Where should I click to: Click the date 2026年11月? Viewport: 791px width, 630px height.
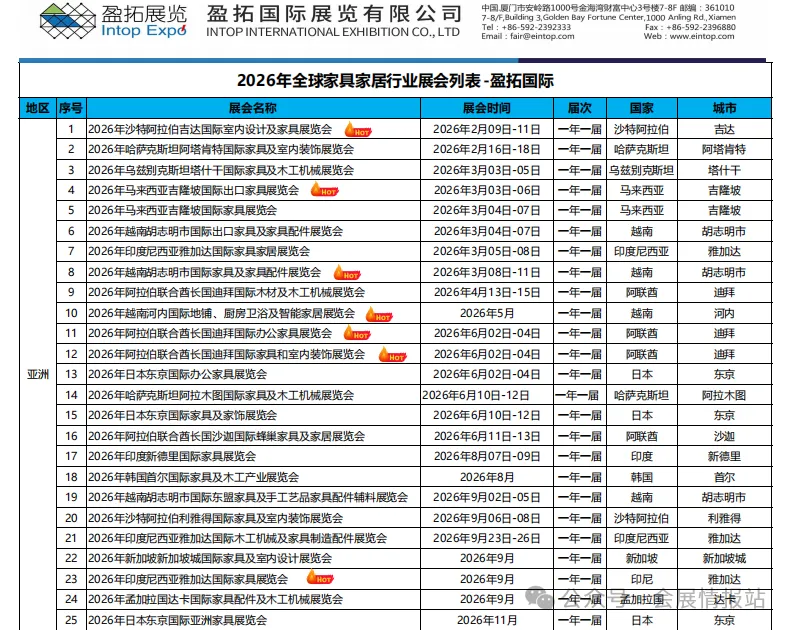pyautogui.click(x=486, y=620)
